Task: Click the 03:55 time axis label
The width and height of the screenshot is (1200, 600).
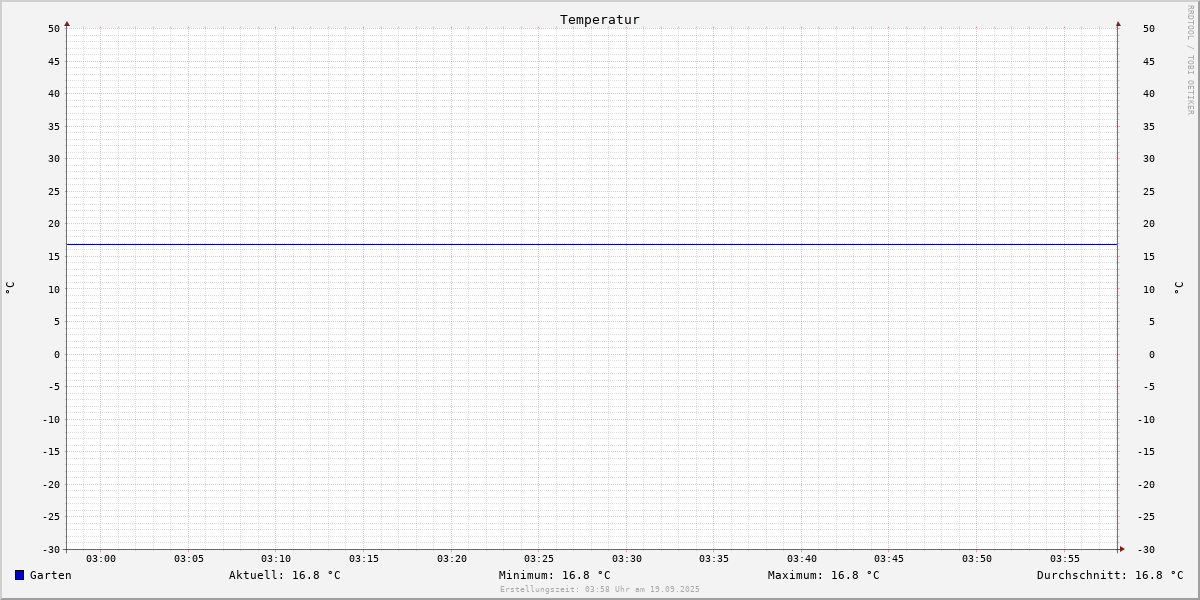Action: click(1065, 559)
